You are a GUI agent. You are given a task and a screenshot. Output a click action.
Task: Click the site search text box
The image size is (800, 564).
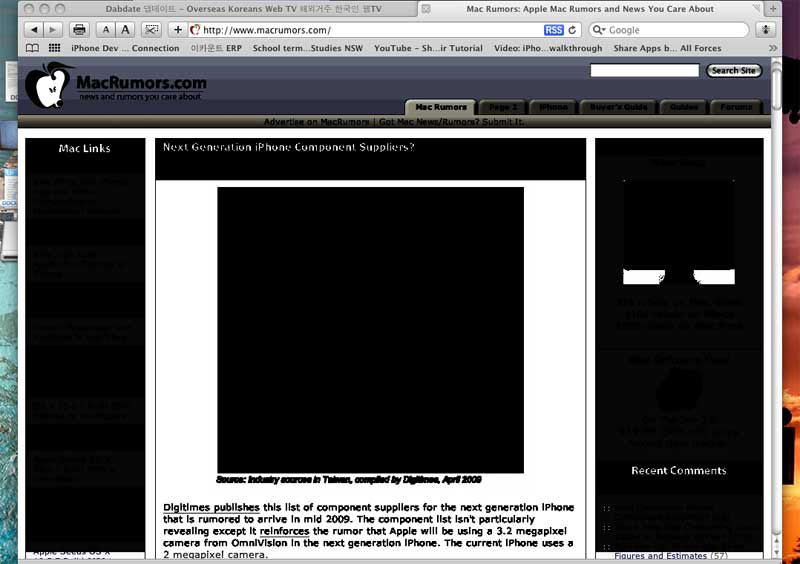point(644,70)
